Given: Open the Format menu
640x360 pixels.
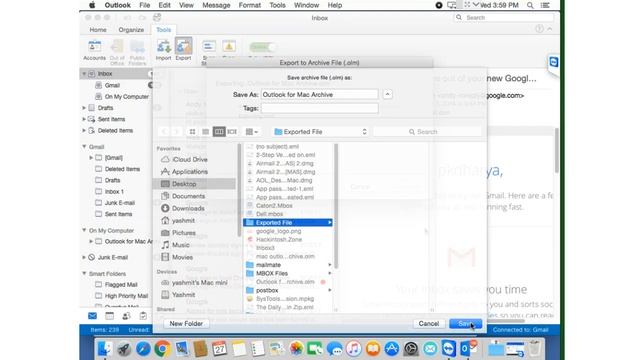Looking at the screenshot, I should click(249, 5).
